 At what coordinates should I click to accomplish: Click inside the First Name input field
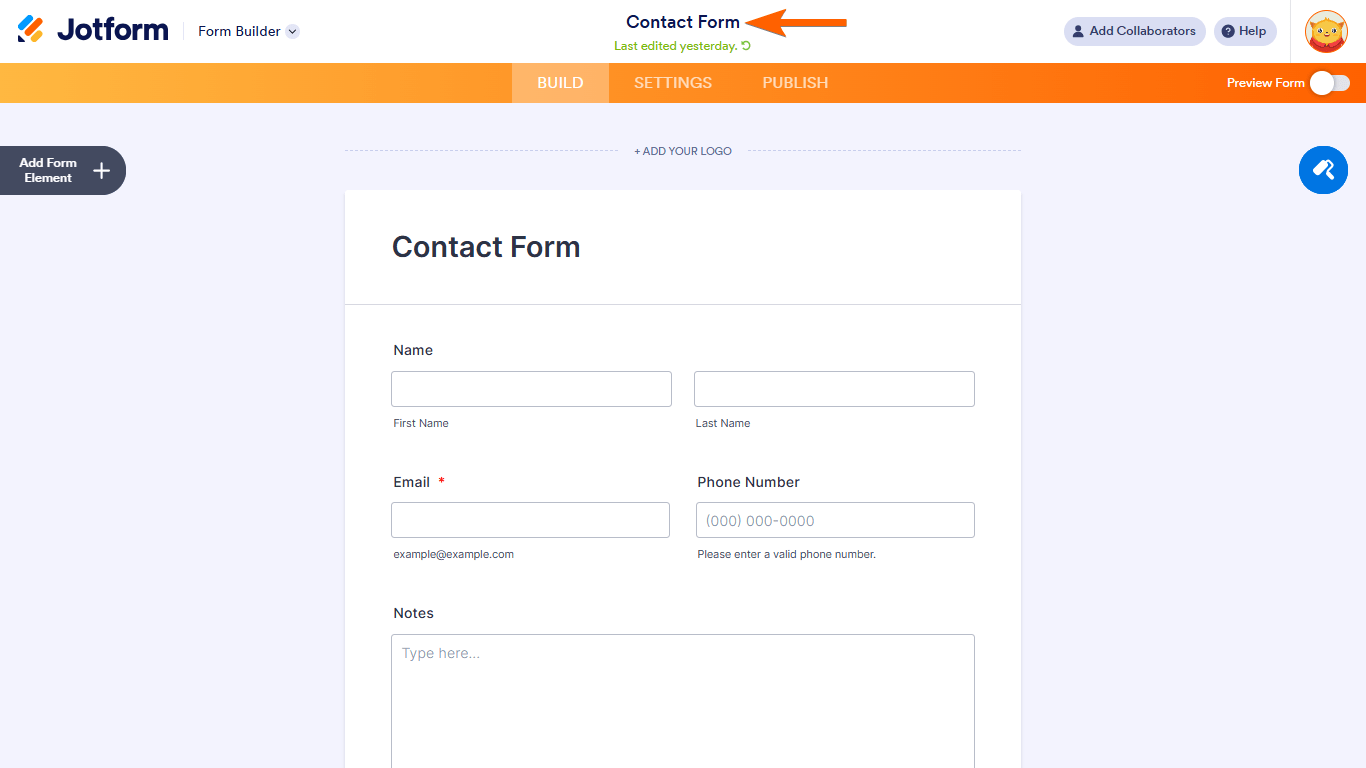tap(531, 389)
